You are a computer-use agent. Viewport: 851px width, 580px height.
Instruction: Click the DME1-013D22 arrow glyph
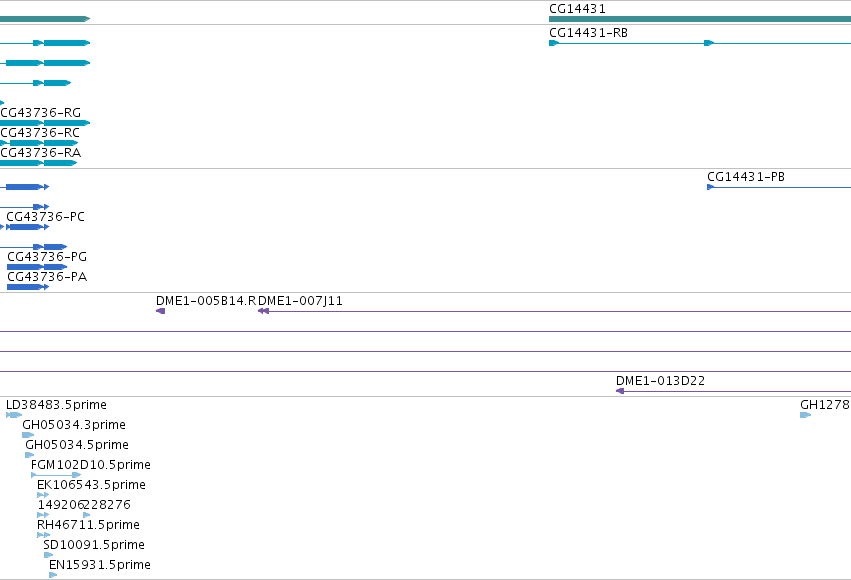[x=620, y=391]
